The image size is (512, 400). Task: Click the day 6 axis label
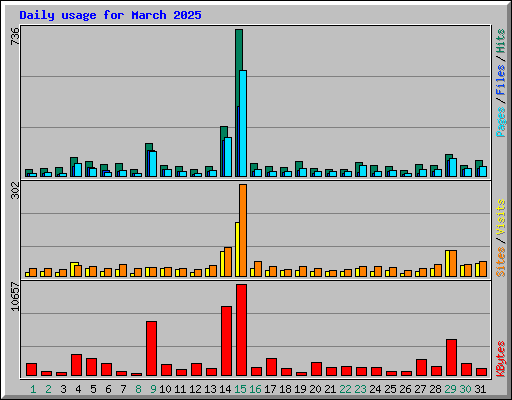pos(108,389)
